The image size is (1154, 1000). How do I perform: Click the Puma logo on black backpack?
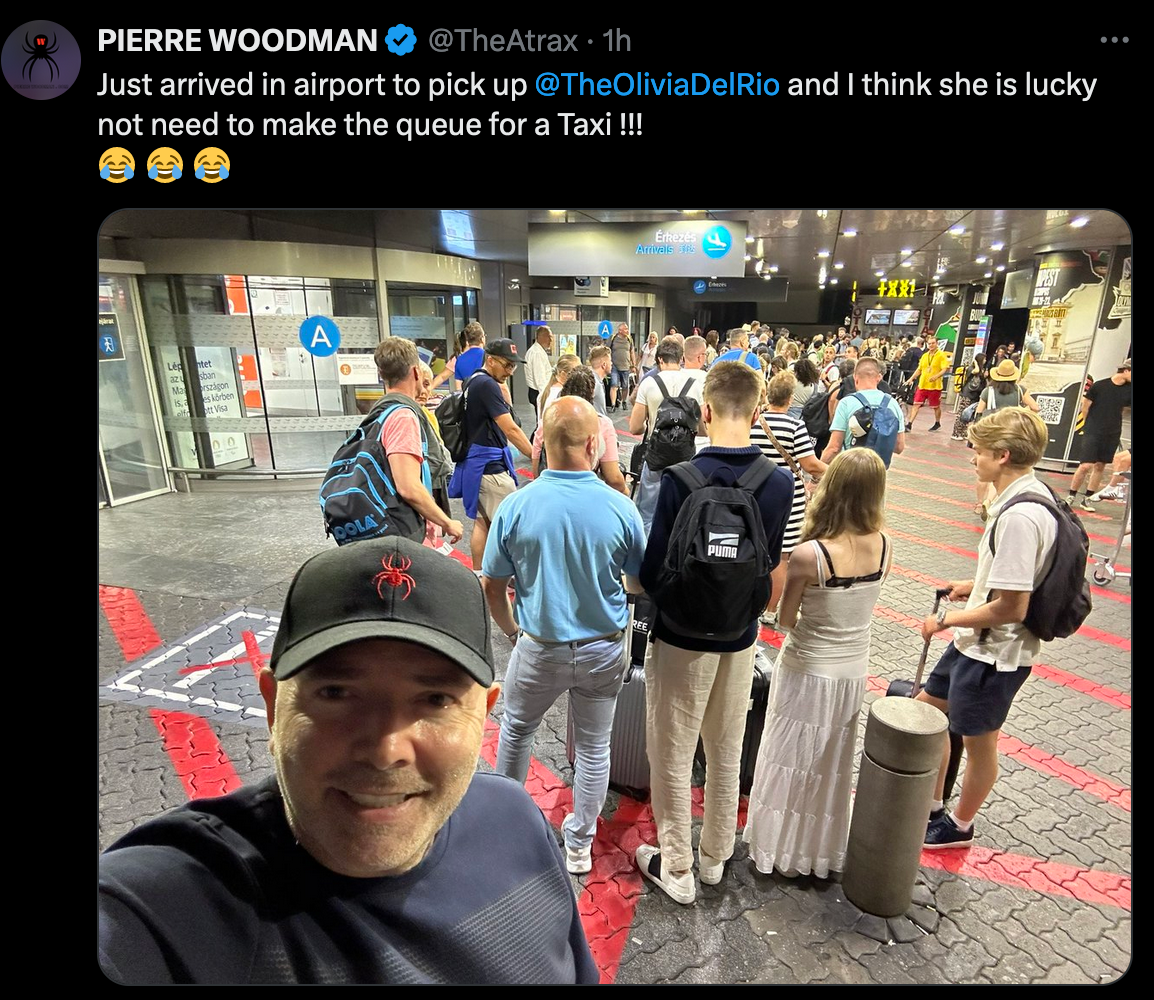pyautogui.click(x=721, y=544)
